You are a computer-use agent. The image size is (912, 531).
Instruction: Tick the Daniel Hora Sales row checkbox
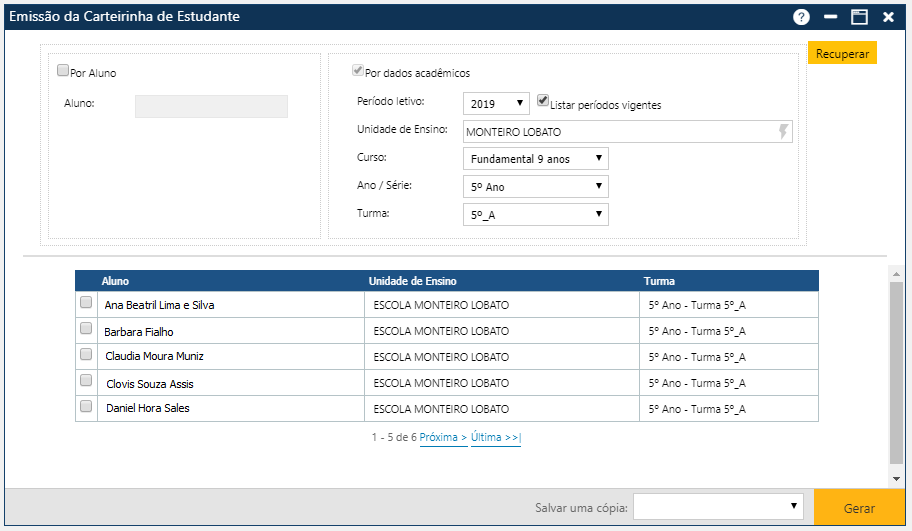(x=86, y=407)
